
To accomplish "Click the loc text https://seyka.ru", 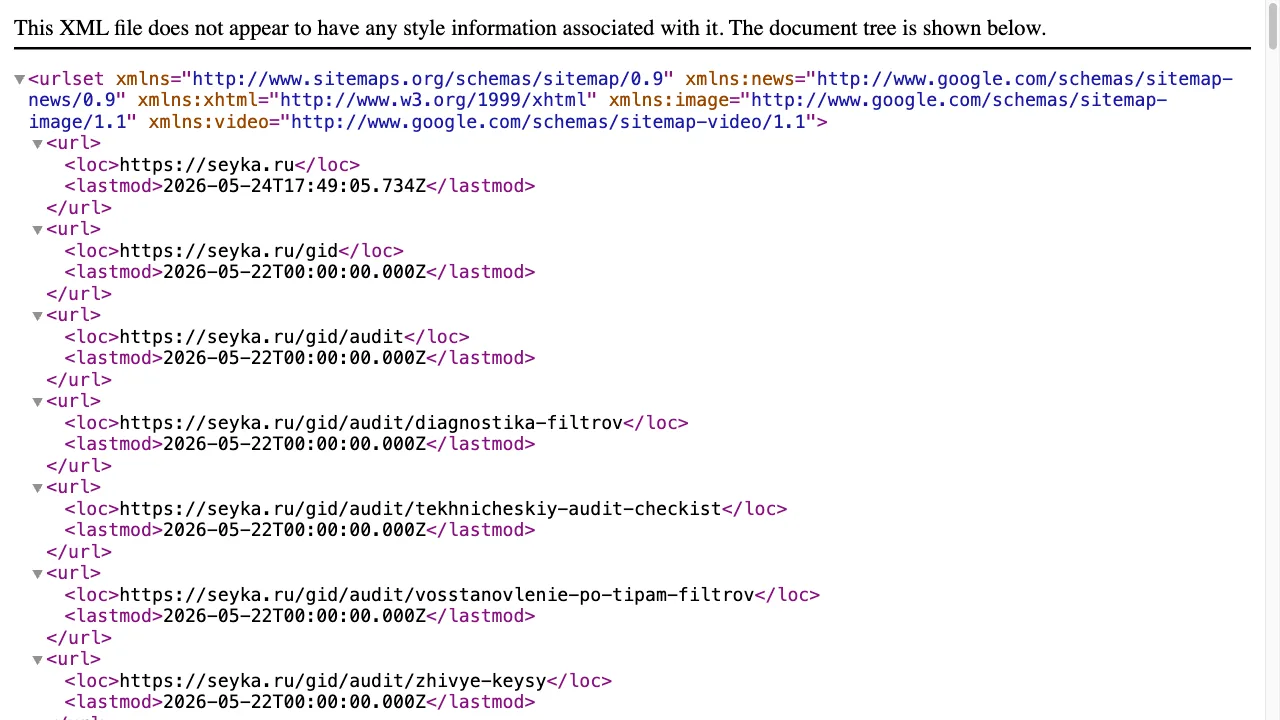I will coord(207,165).
